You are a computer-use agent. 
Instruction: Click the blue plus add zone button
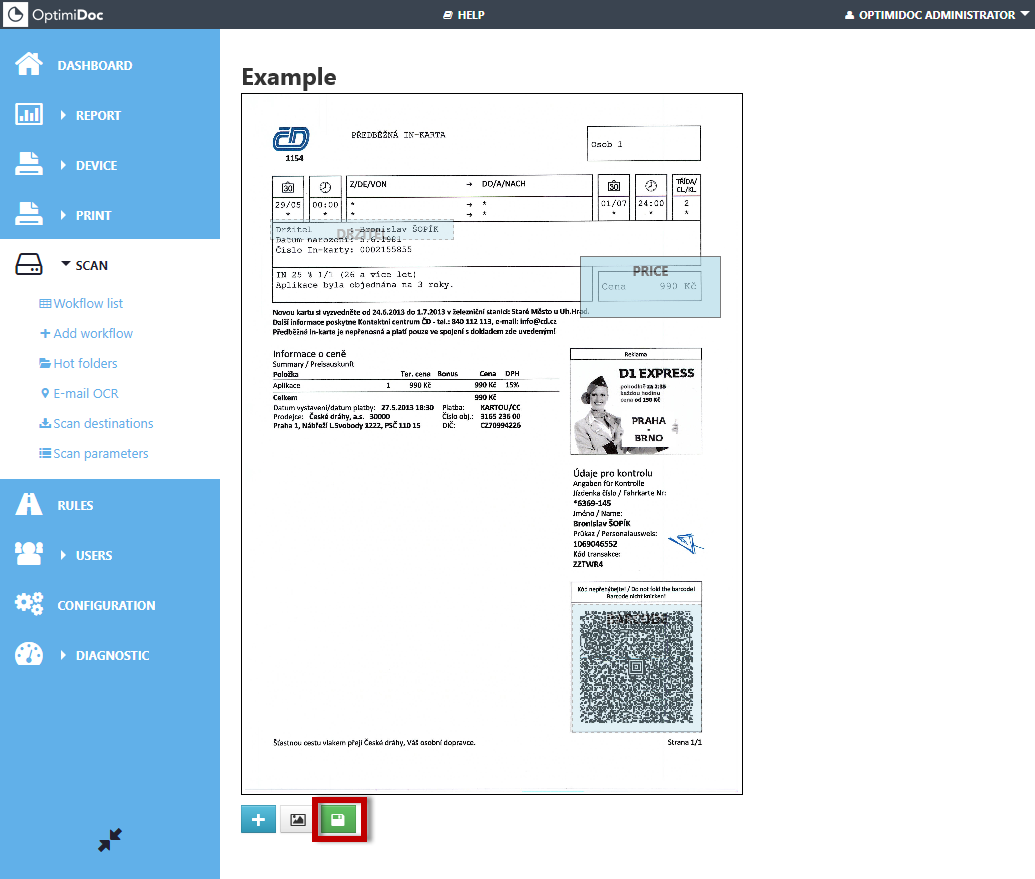tap(258, 820)
